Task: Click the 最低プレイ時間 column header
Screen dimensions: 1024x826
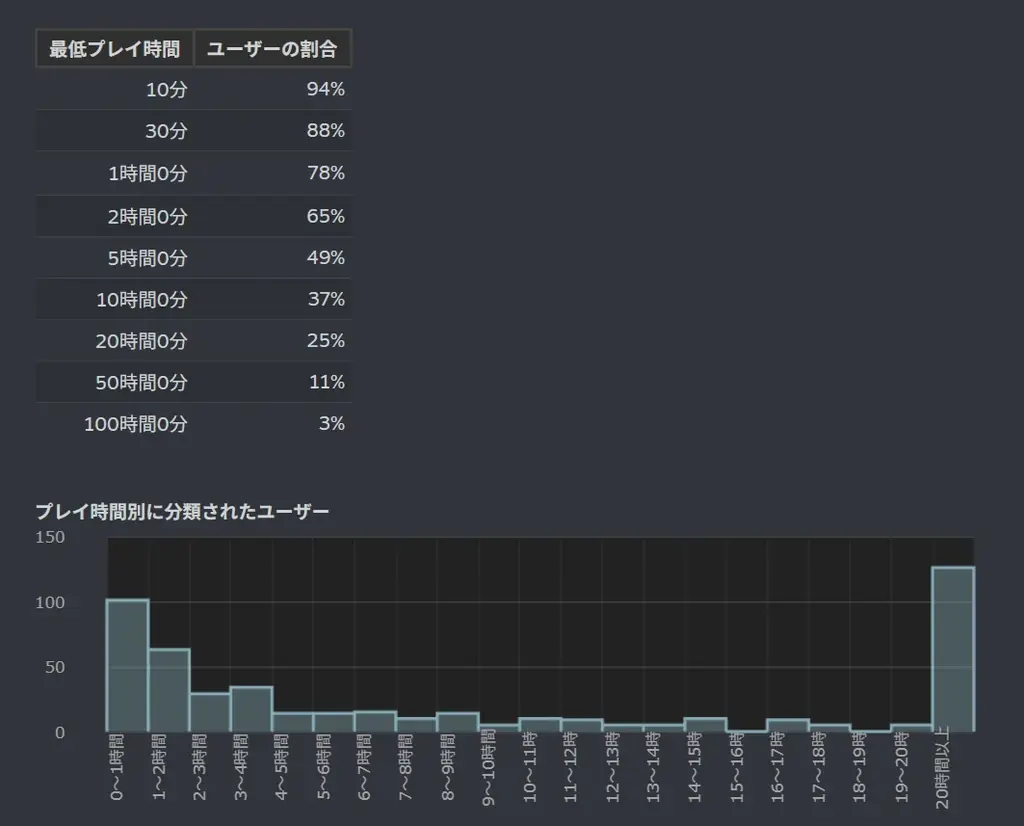Action: coord(113,47)
